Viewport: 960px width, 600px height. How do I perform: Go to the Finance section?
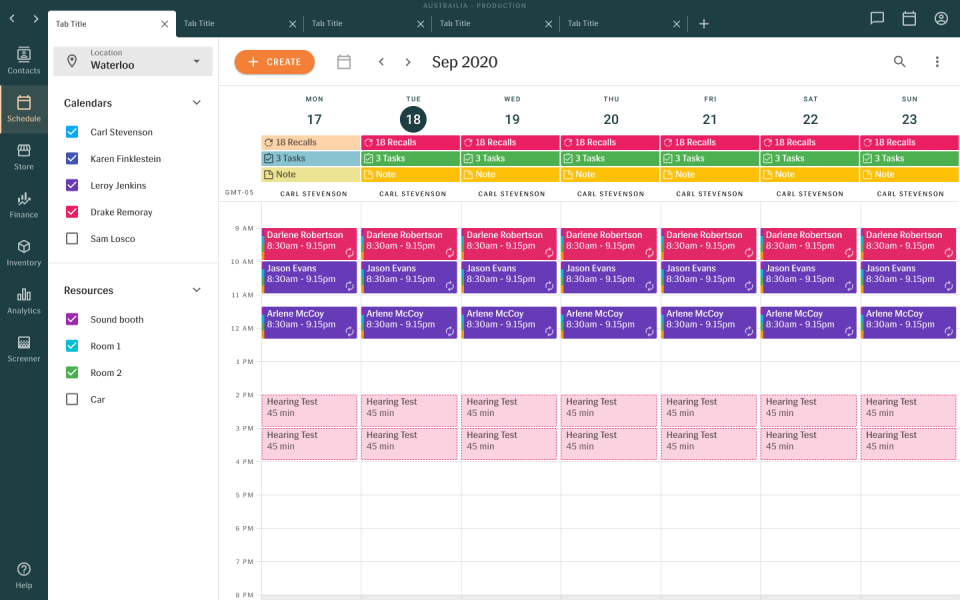click(x=23, y=205)
